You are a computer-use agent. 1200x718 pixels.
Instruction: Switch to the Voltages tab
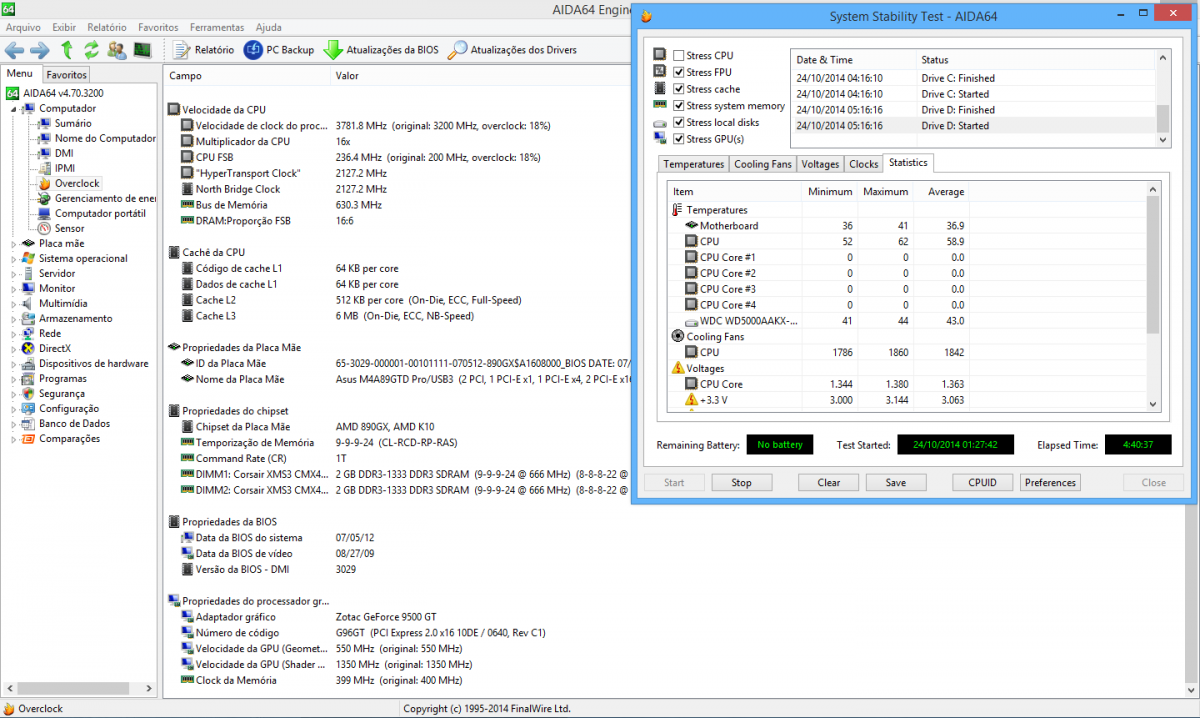(x=821, y=164)
